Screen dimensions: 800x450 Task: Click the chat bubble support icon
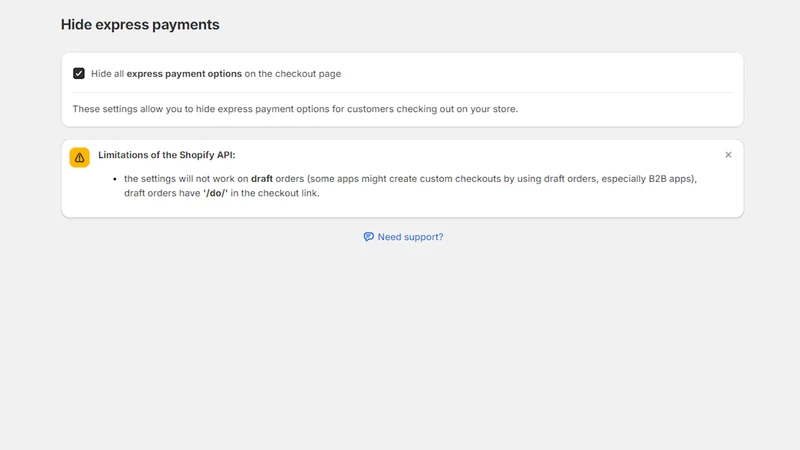click(368, 237)
